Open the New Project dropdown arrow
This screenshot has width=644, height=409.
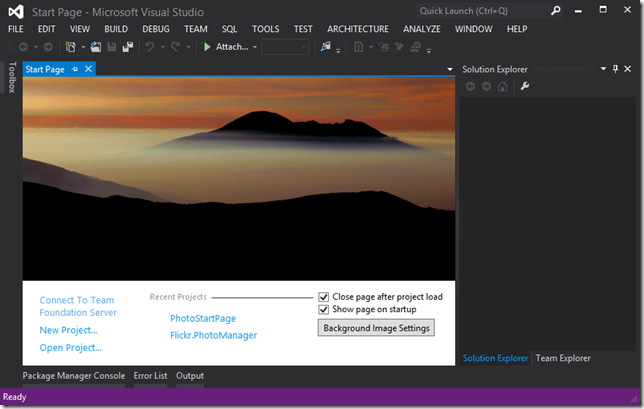(x=83, y=47)
